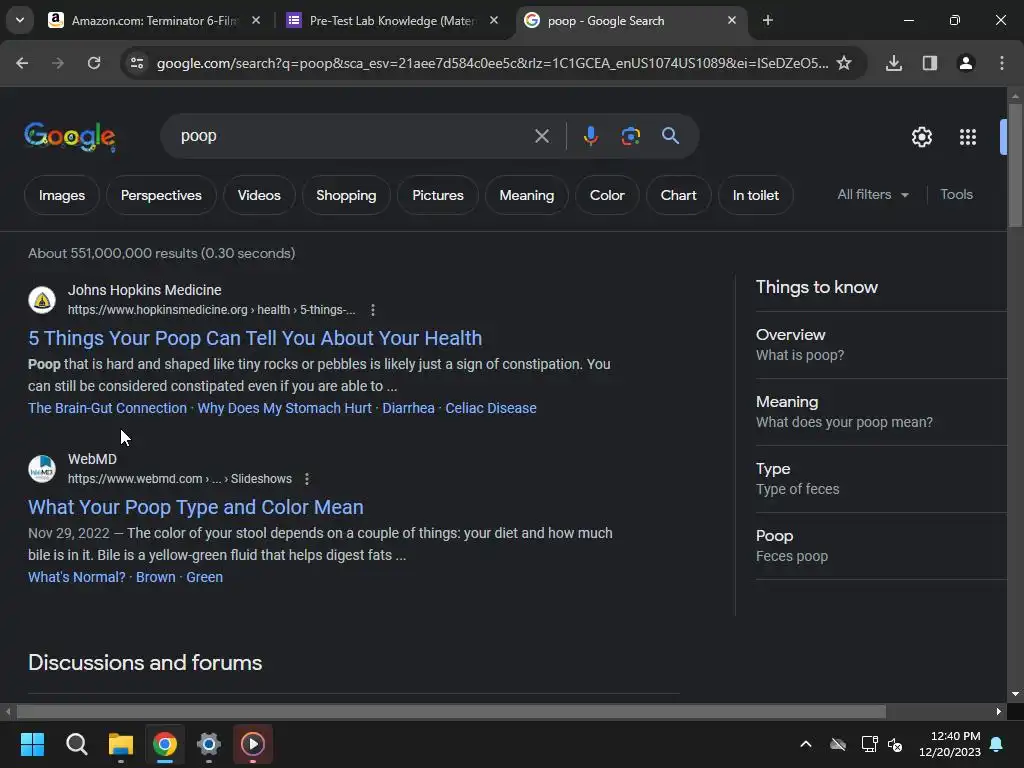Screen dimensions: 1024x768
Task: Select the Pictures filter chip
Action: (438, 195)
